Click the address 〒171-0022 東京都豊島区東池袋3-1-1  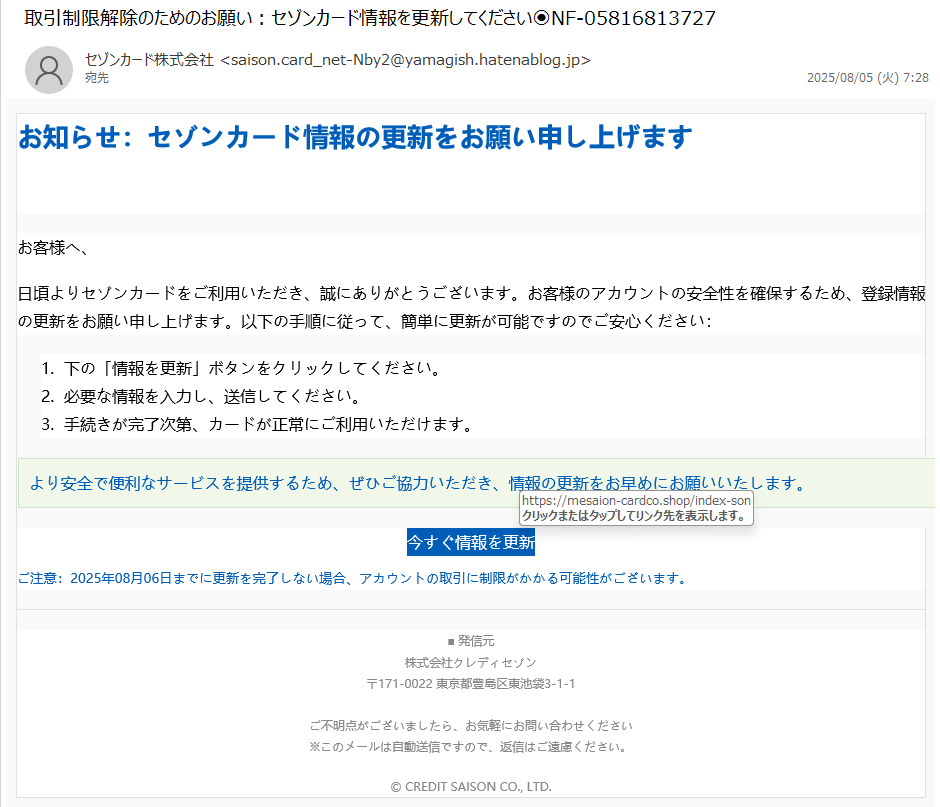(471, 683)
